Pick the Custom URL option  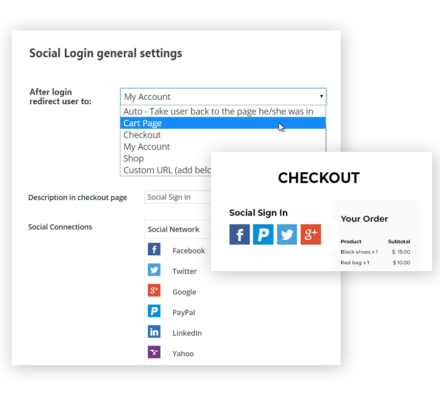click(166, 170)
